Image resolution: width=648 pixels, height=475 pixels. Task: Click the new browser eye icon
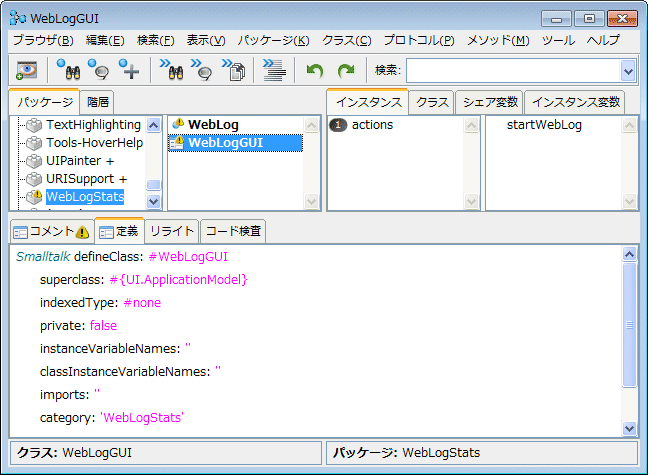pyautogui.click(x=26, y=70)
